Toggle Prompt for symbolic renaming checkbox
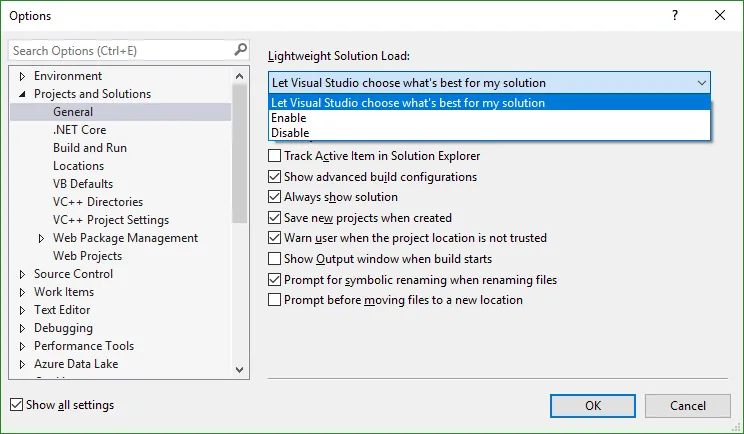 (274, 280)
